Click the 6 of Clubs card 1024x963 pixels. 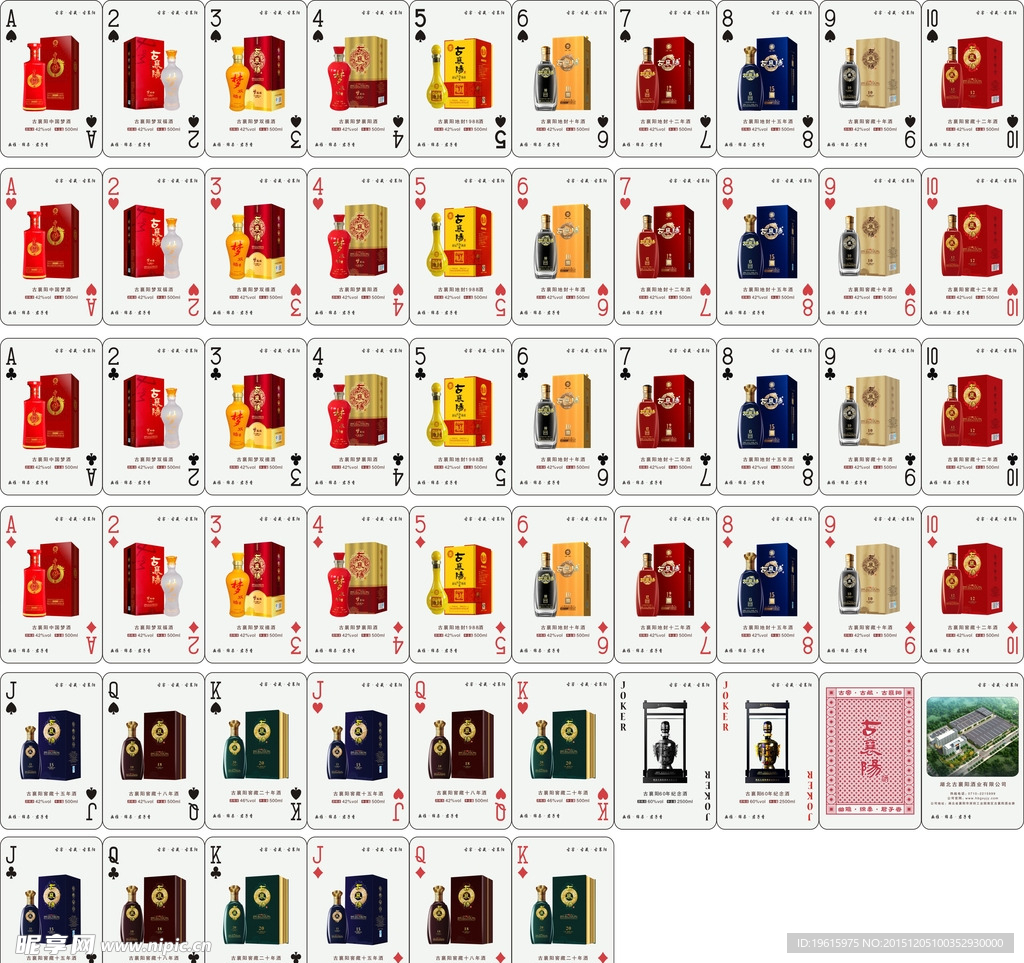coord(563,417)
